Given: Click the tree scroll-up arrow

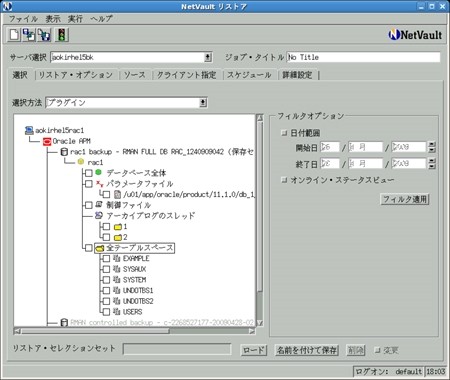Looking at the screenshot, I should coord(260,118).
